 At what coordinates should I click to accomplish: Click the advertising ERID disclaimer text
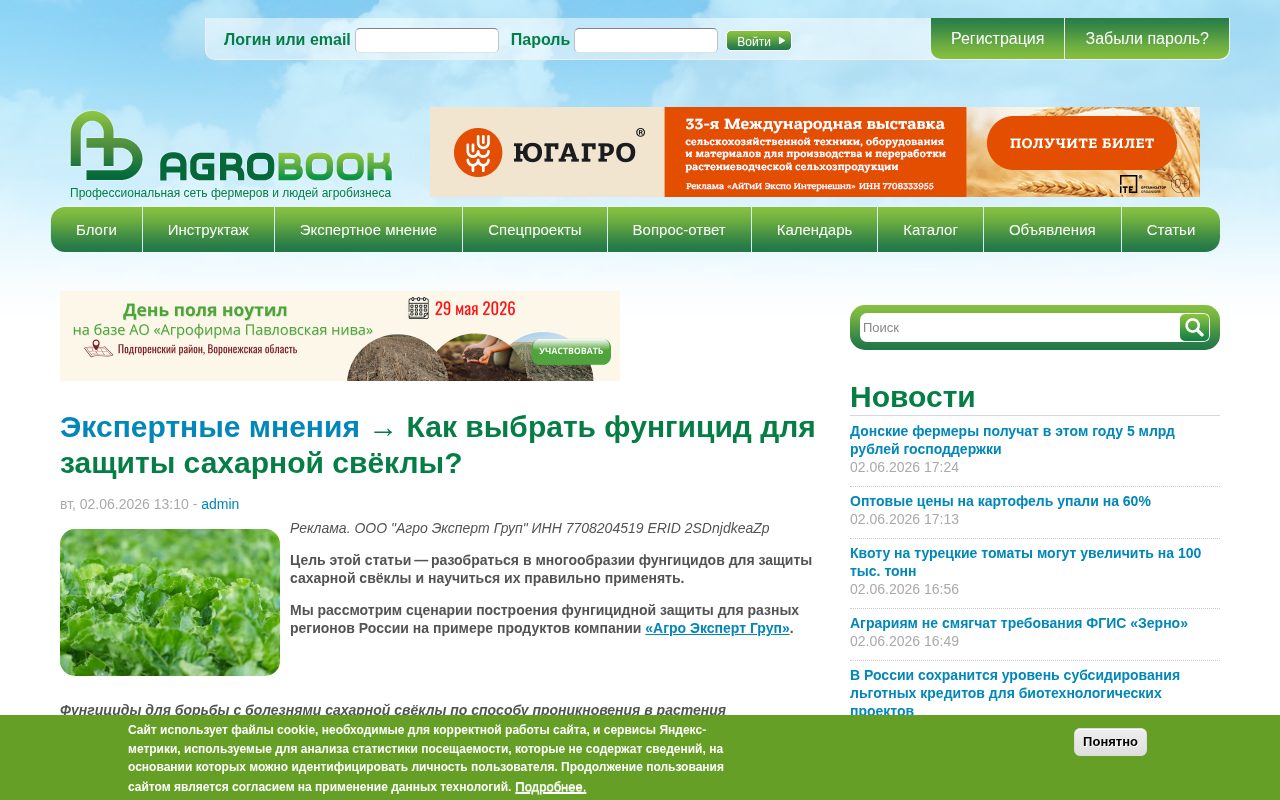530,528
